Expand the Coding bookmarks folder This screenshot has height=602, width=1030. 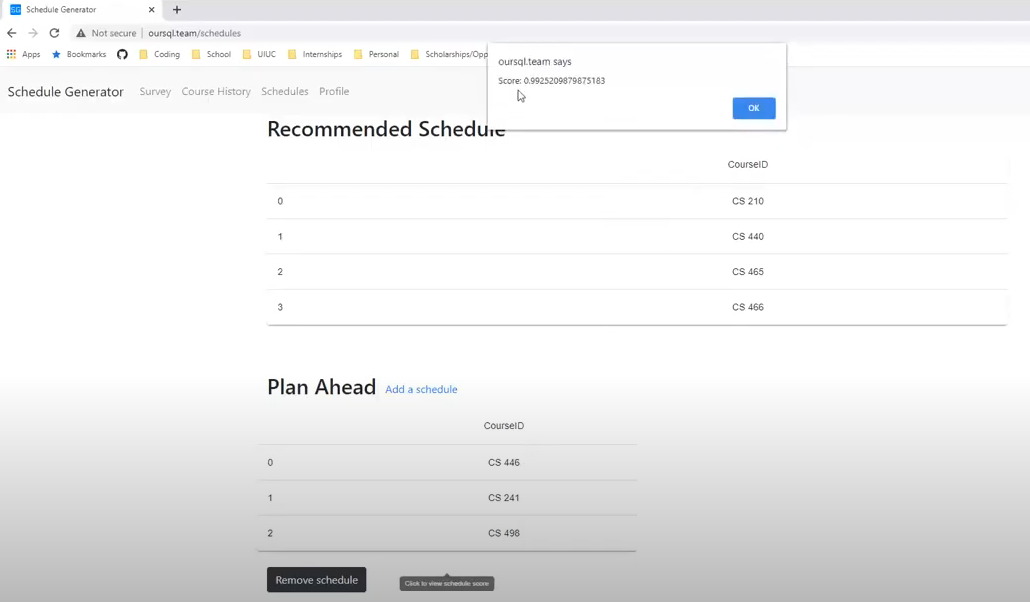[160, 54]
